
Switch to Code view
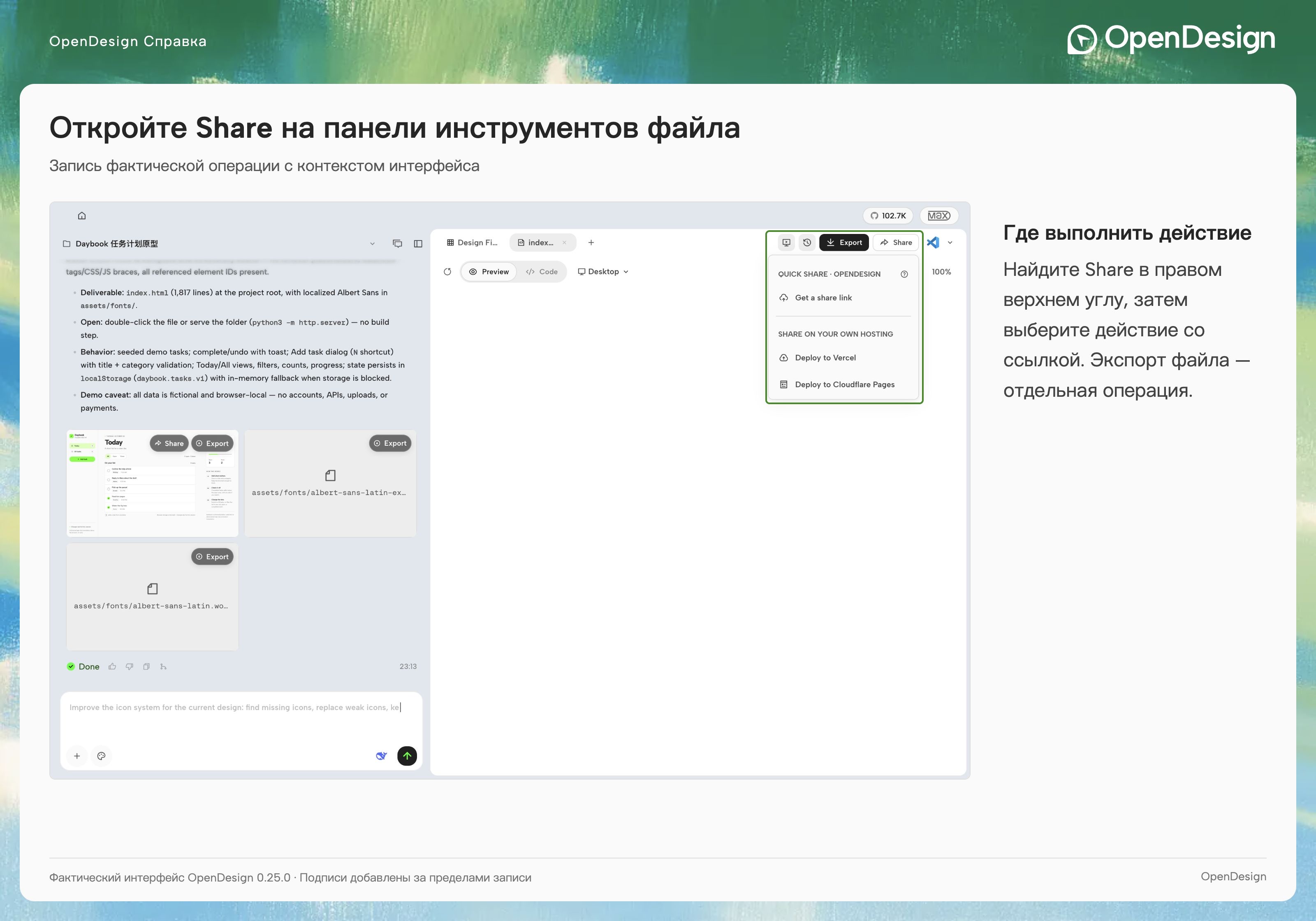[542, 272]
